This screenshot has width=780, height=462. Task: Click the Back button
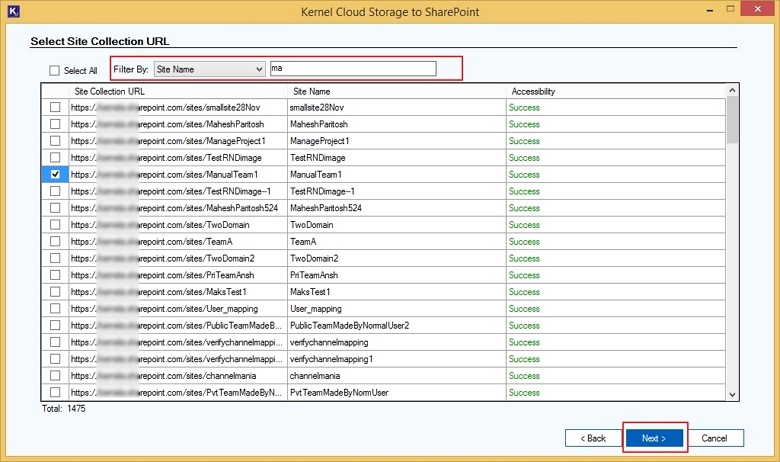click(593, 438)
